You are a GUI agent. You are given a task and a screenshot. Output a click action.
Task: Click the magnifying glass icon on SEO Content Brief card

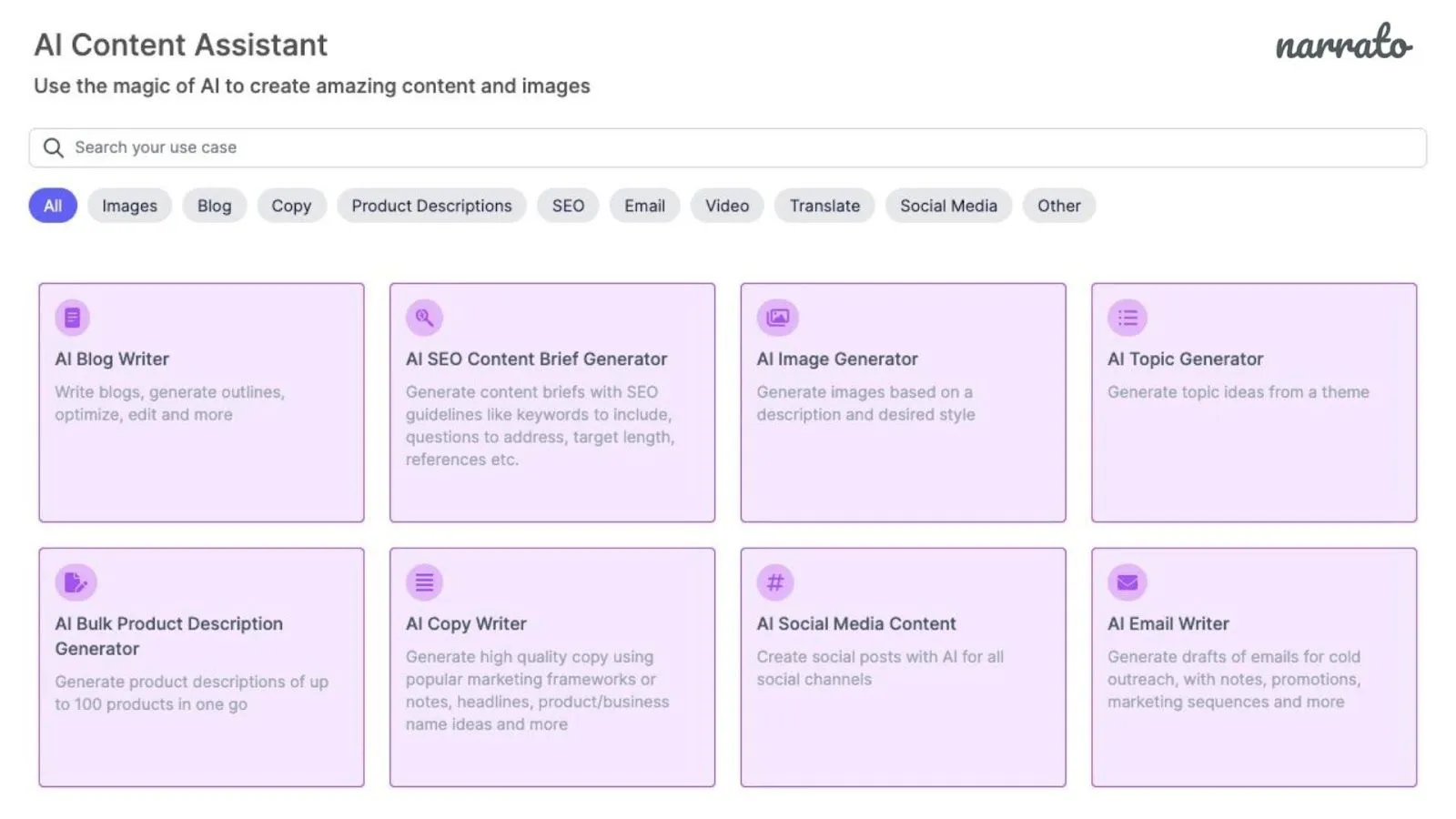[x=424, y=318]
